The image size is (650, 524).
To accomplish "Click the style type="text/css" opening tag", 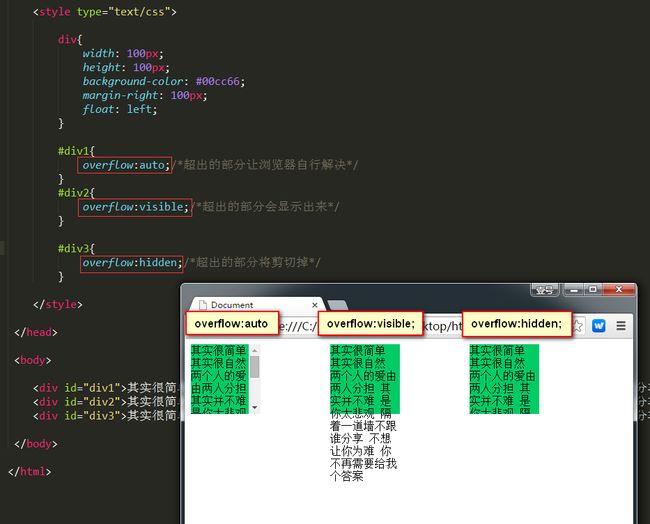I will pyautogui.click(x=104, y=12).
